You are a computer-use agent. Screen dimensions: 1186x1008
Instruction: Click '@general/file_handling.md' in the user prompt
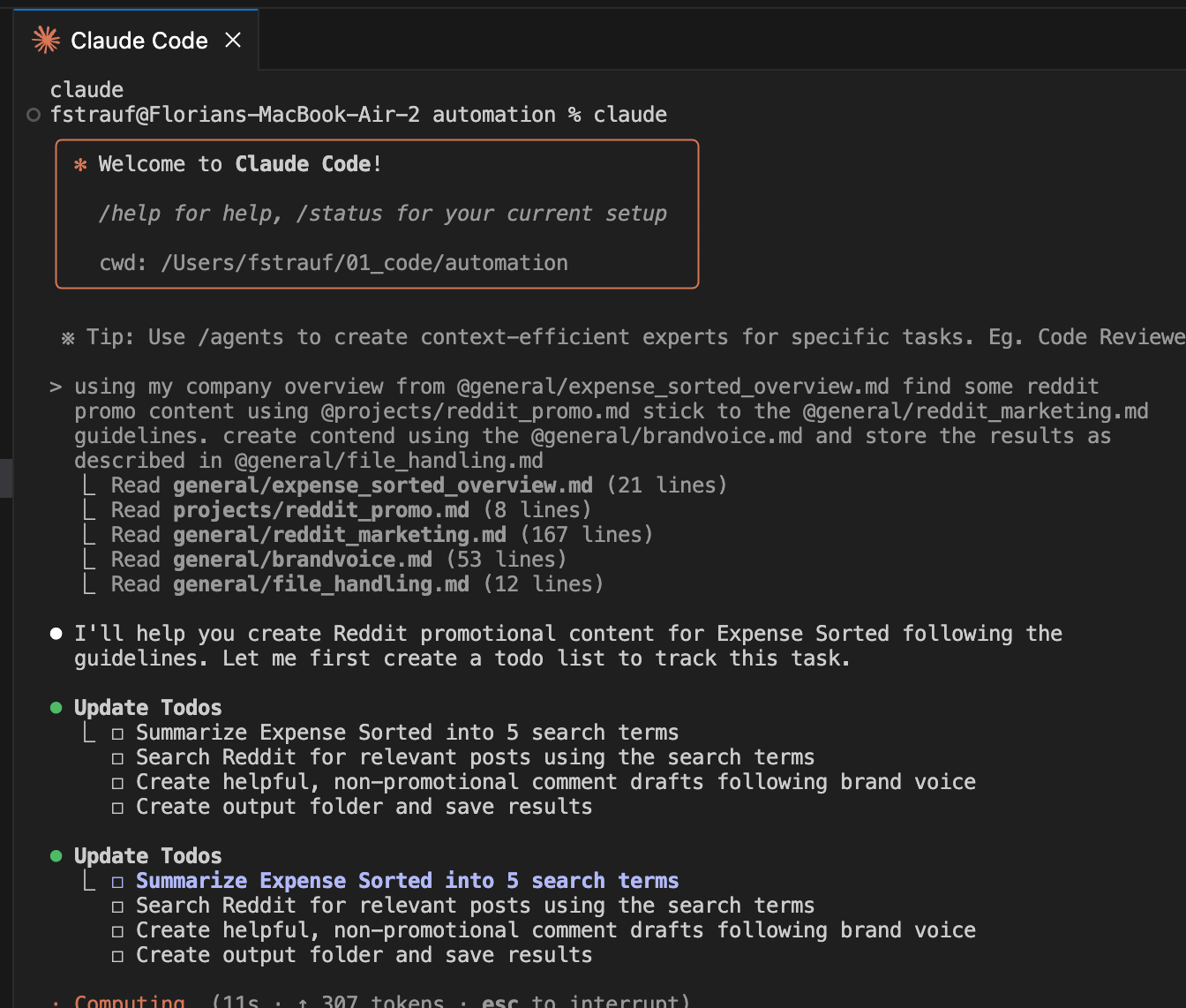[x=389, y=461]
